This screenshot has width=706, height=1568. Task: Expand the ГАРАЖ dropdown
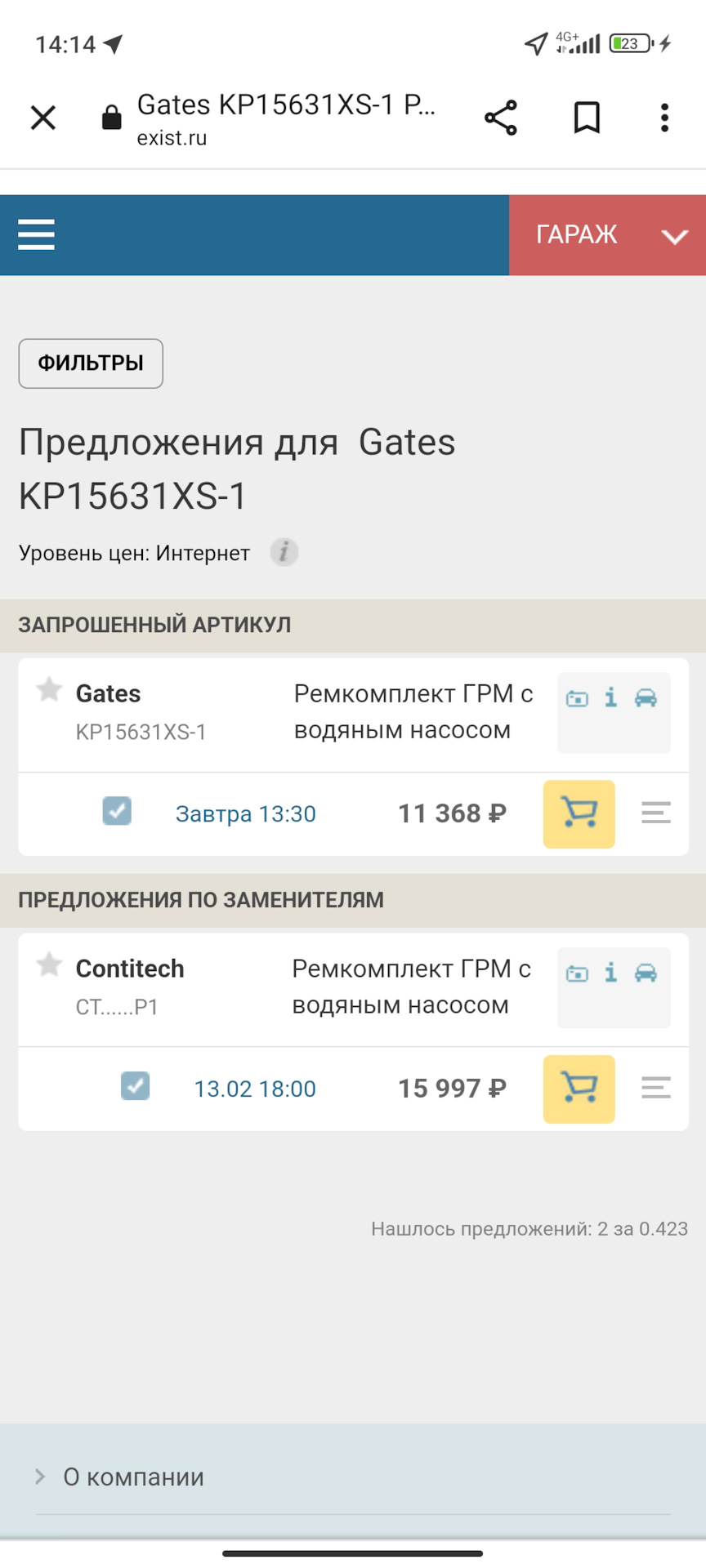coord(607,235)
